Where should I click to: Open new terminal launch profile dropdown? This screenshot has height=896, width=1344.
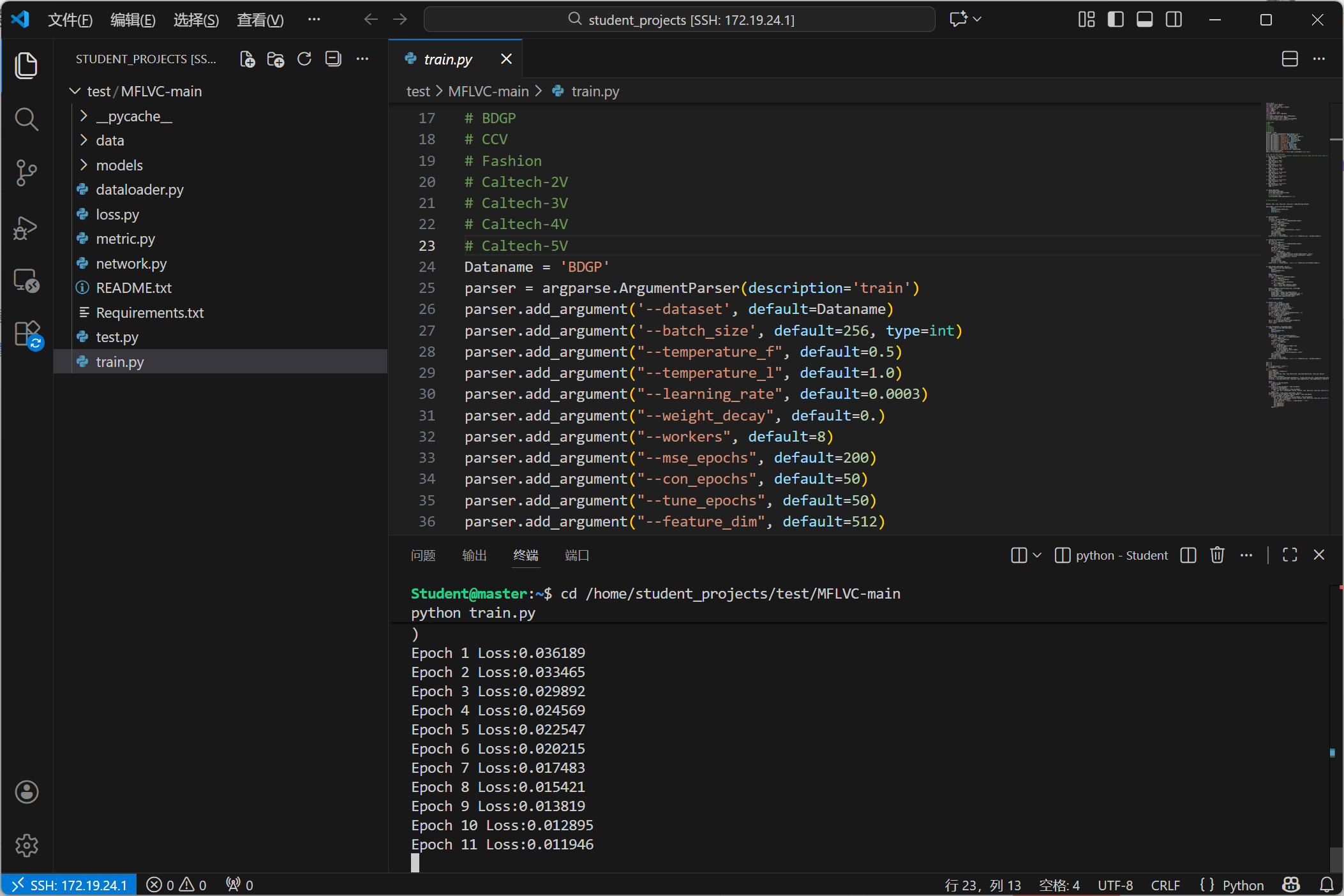click(1037, 555)
